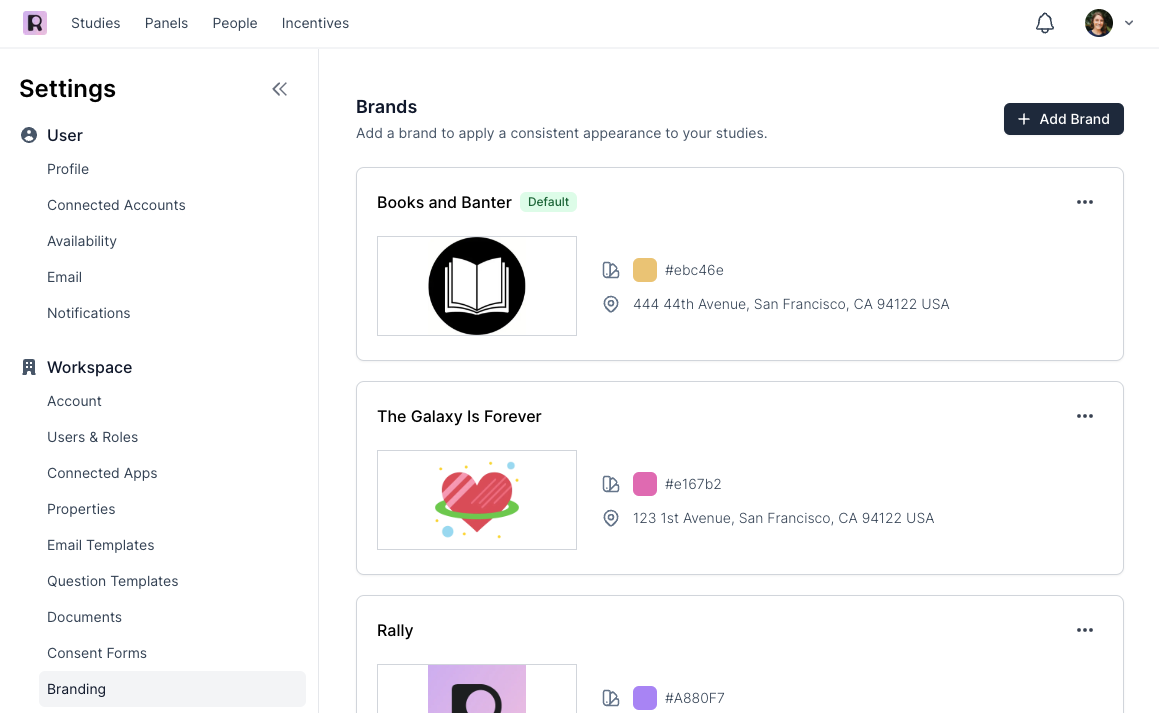Image resolution: width=1159 pixels, height=713 pixels.
Task: Click the palette icon beside #e167b2
Action: tap(611, 484)
